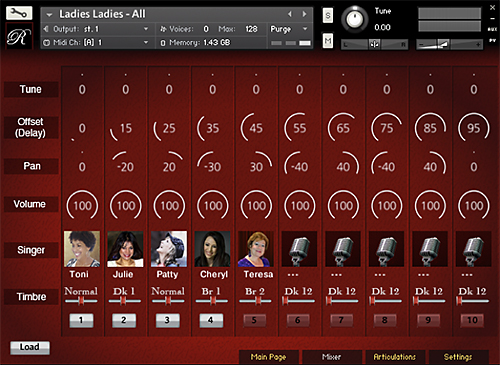500x365 pixels.
Task: Click the Realitone R logo
Action: pyautogui.click(x=19, y=36)
